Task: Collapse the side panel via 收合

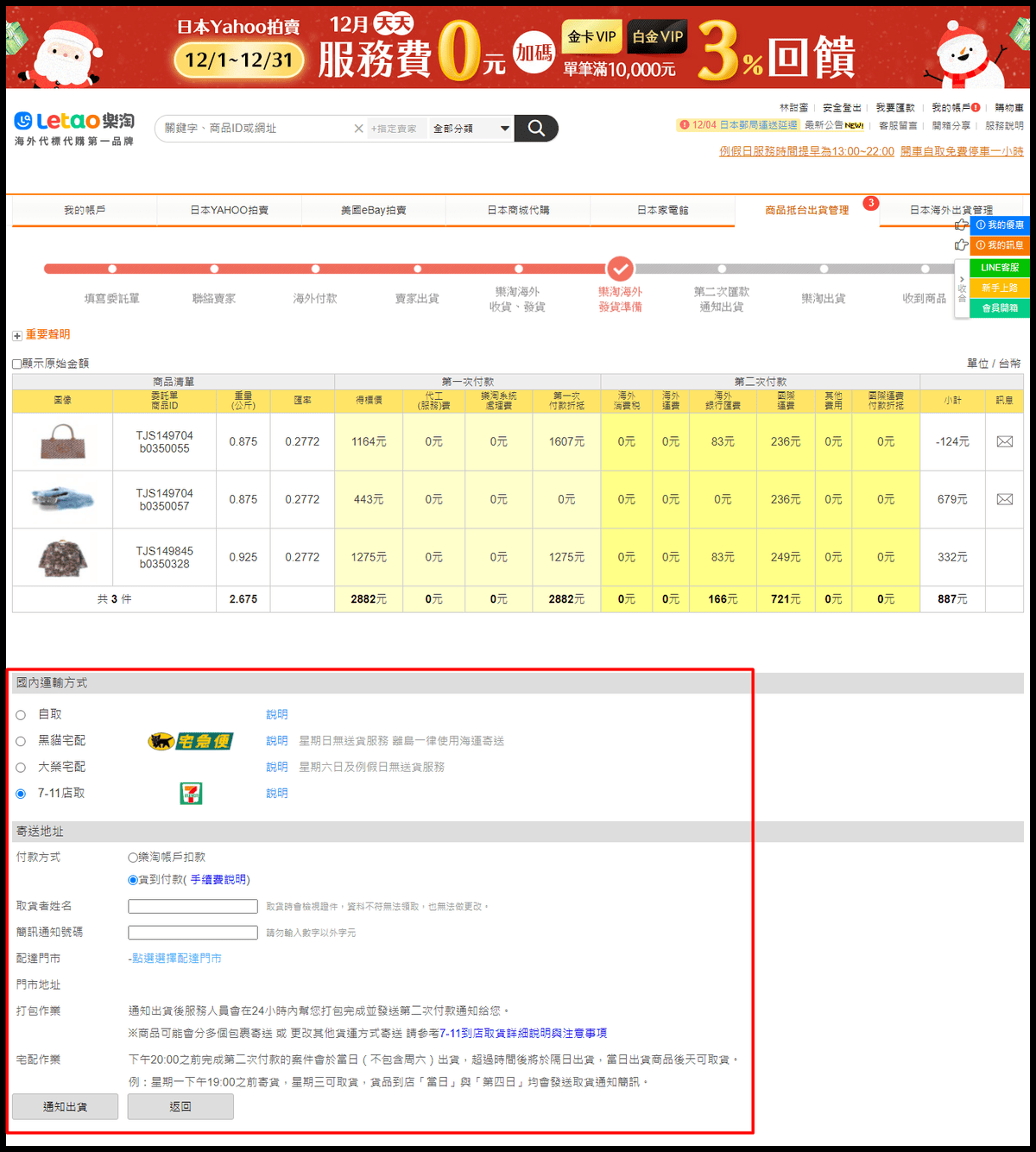Action: (x=962, y=288)
